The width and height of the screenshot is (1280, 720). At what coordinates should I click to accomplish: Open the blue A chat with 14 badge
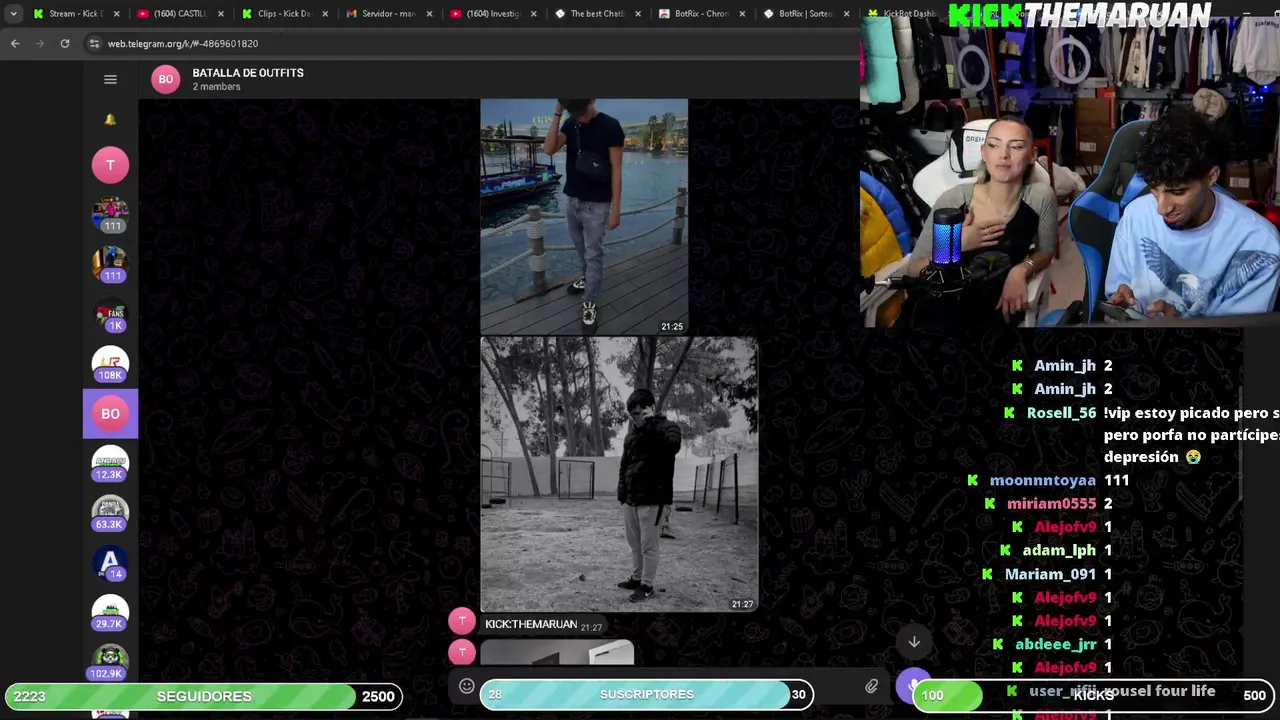pos(110,563)
